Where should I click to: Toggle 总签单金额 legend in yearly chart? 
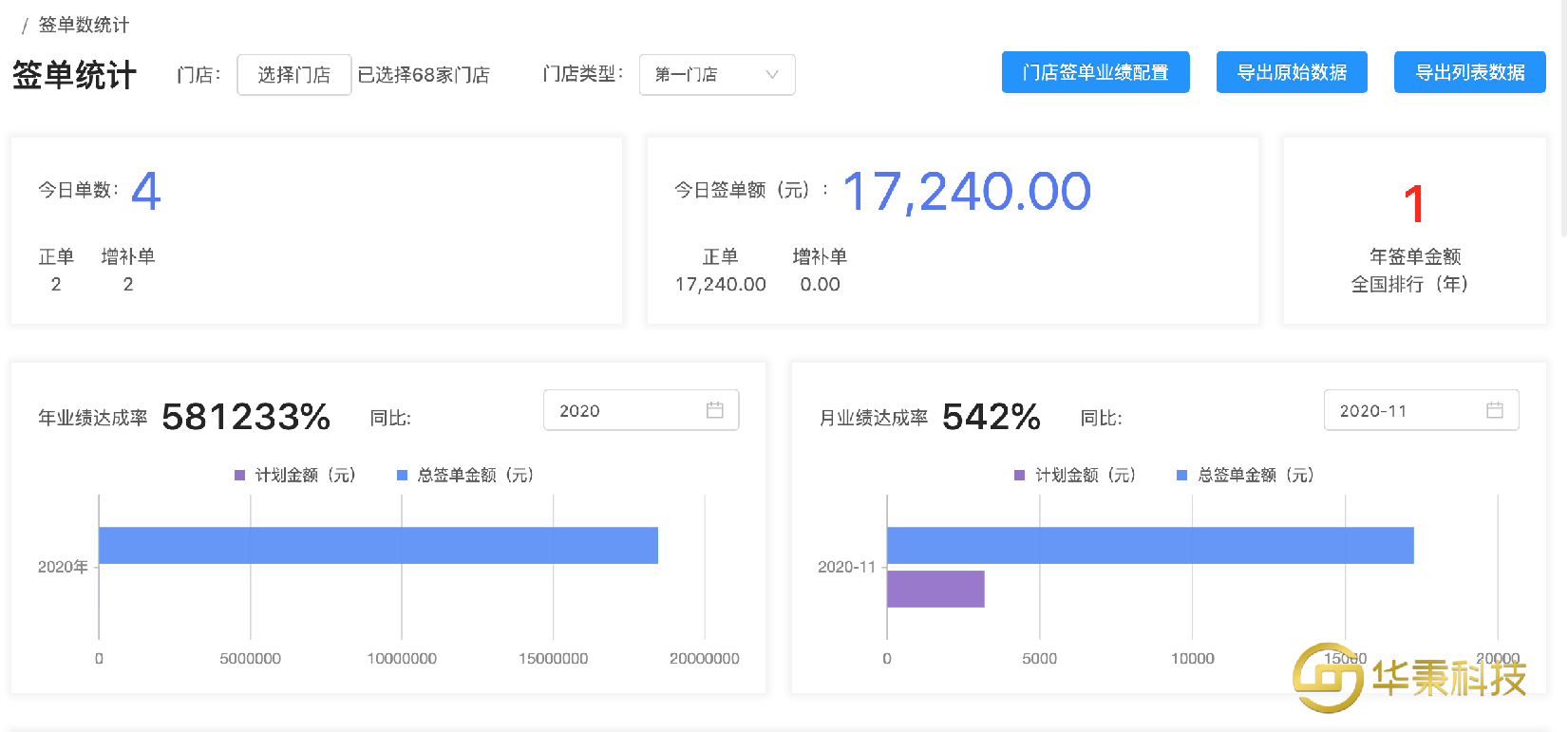point(464,475)
